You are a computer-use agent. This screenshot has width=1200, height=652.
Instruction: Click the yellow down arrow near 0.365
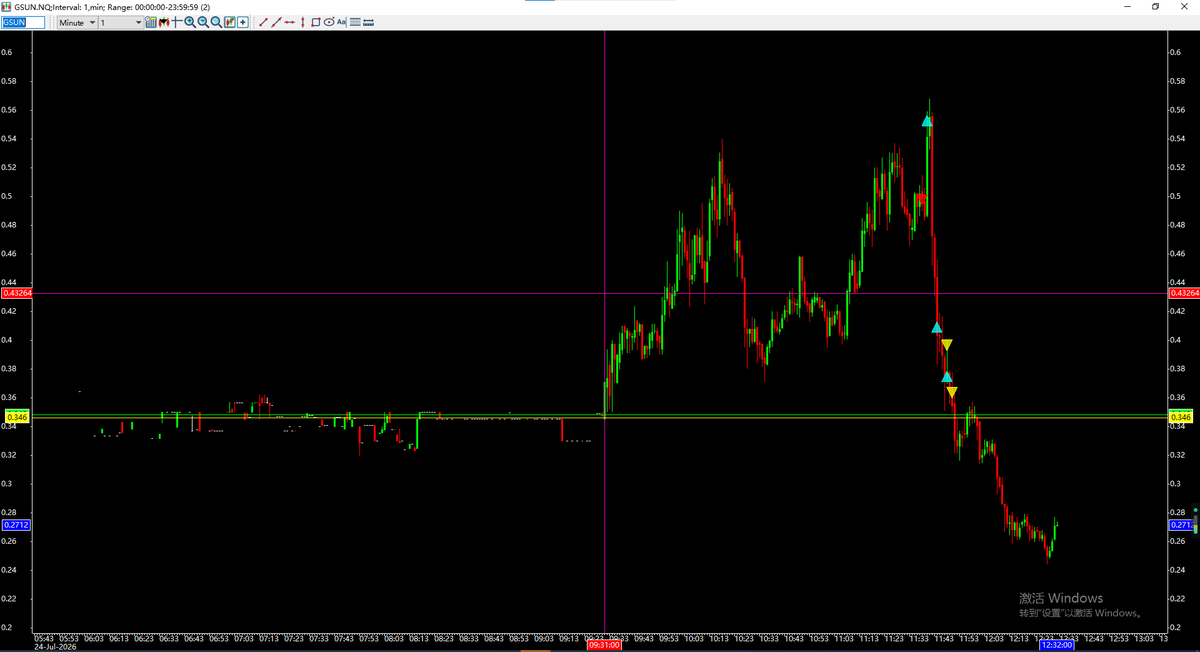coord(952,392)
